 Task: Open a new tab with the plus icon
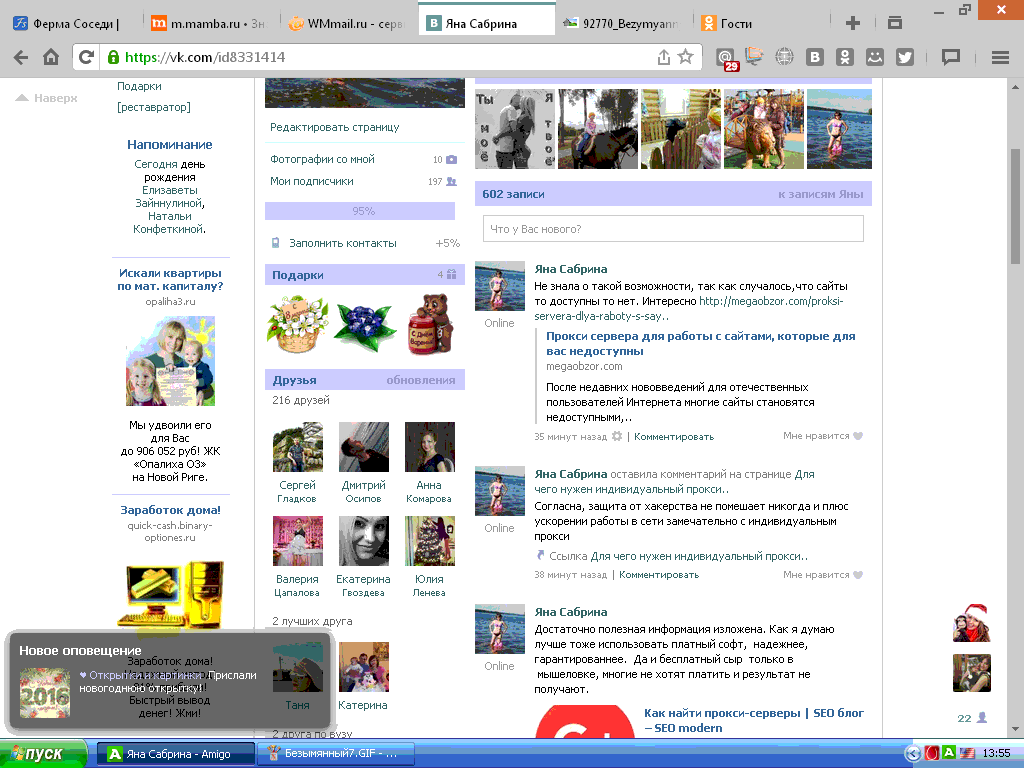pyautogui.click(x=852, y=24)
